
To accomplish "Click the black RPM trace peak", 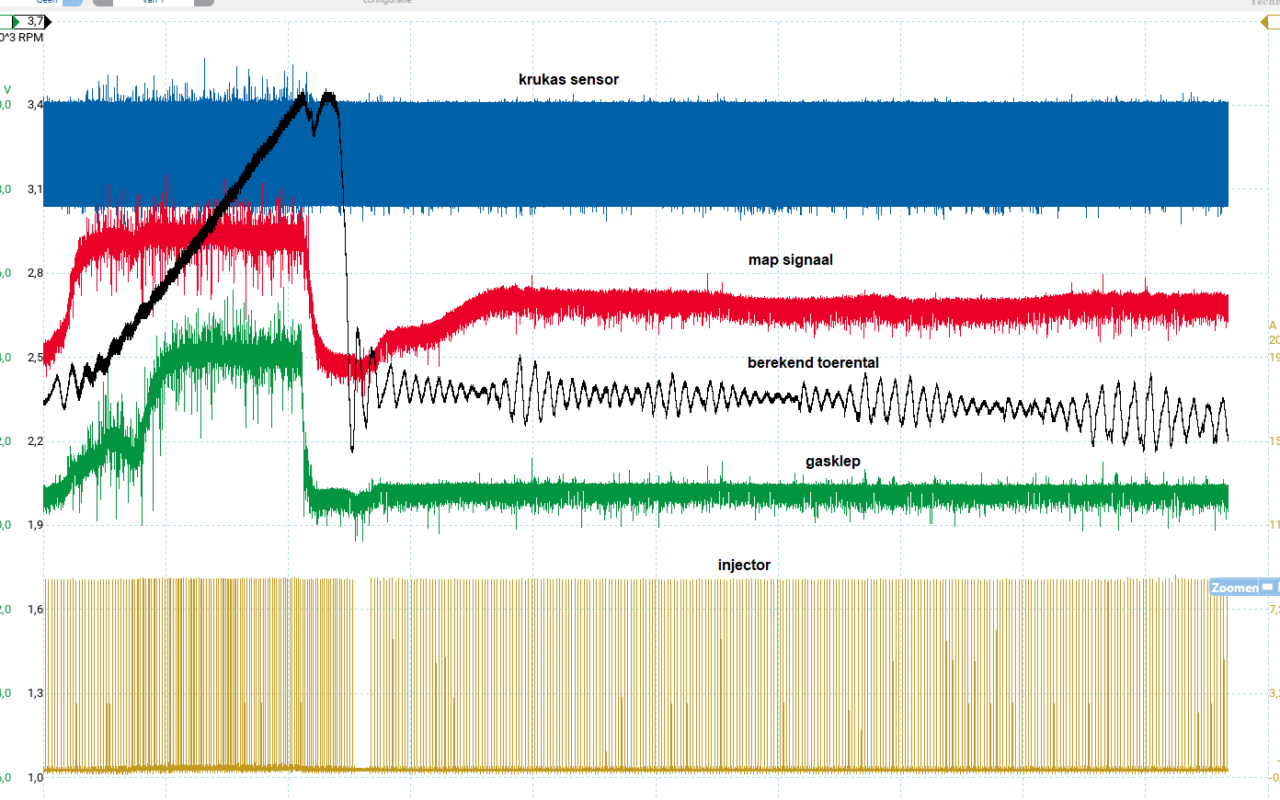I will [x=303, y=97].
